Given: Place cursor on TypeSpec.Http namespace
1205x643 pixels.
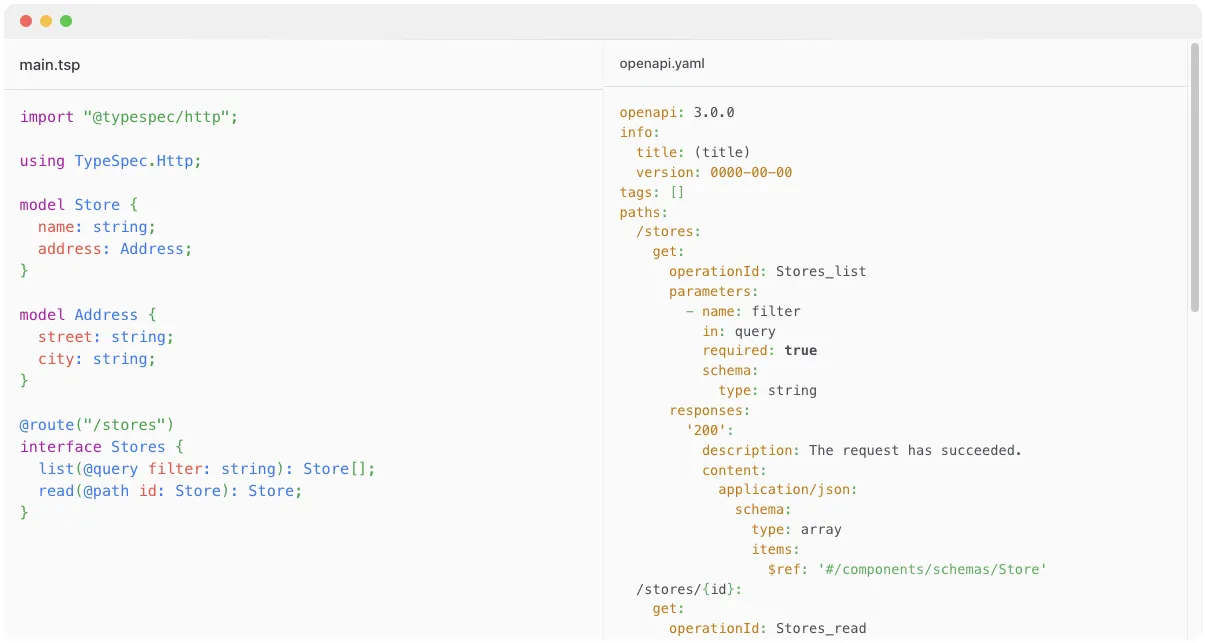Looking at the screenshot, I should click(x=138, y=161).
